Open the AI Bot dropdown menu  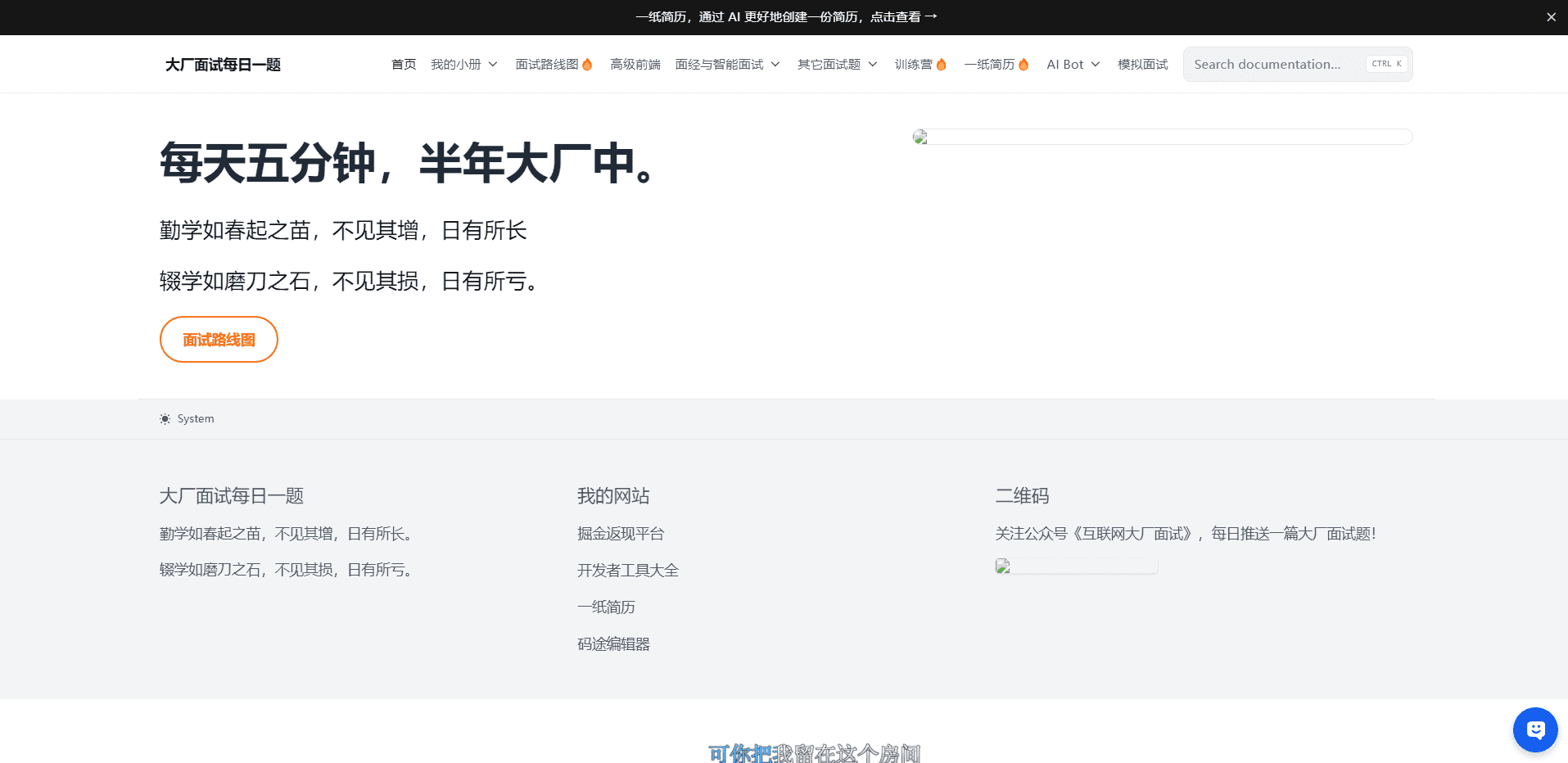[x=1073, y=65]
